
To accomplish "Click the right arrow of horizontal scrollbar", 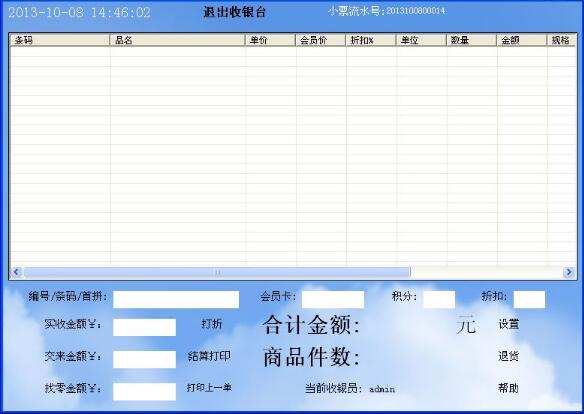I will [x=569, y=272].
